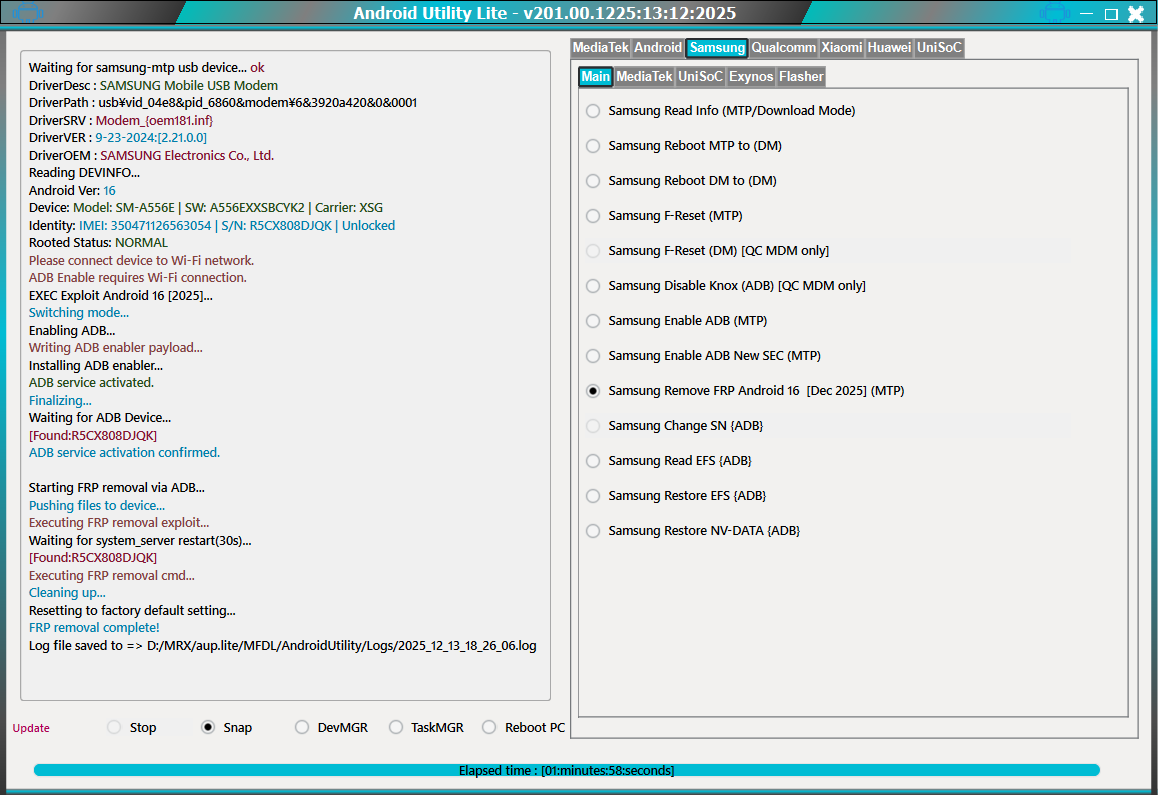Click the Android robot icon beside minimize button
Screen dimensions: 1158x795
pos(1054,13)
